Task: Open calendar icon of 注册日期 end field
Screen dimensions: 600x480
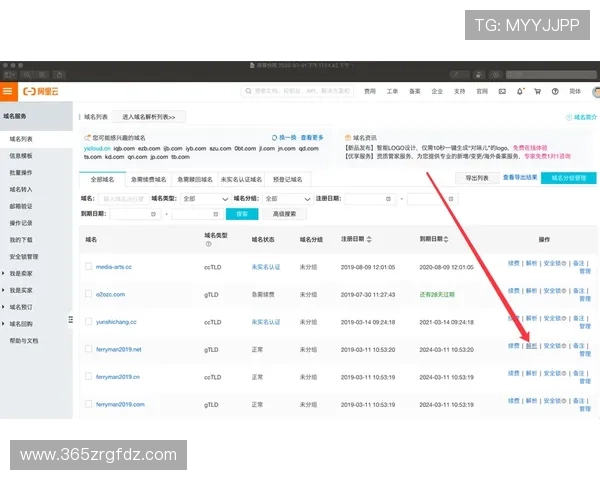Action: tap(451, 199)
